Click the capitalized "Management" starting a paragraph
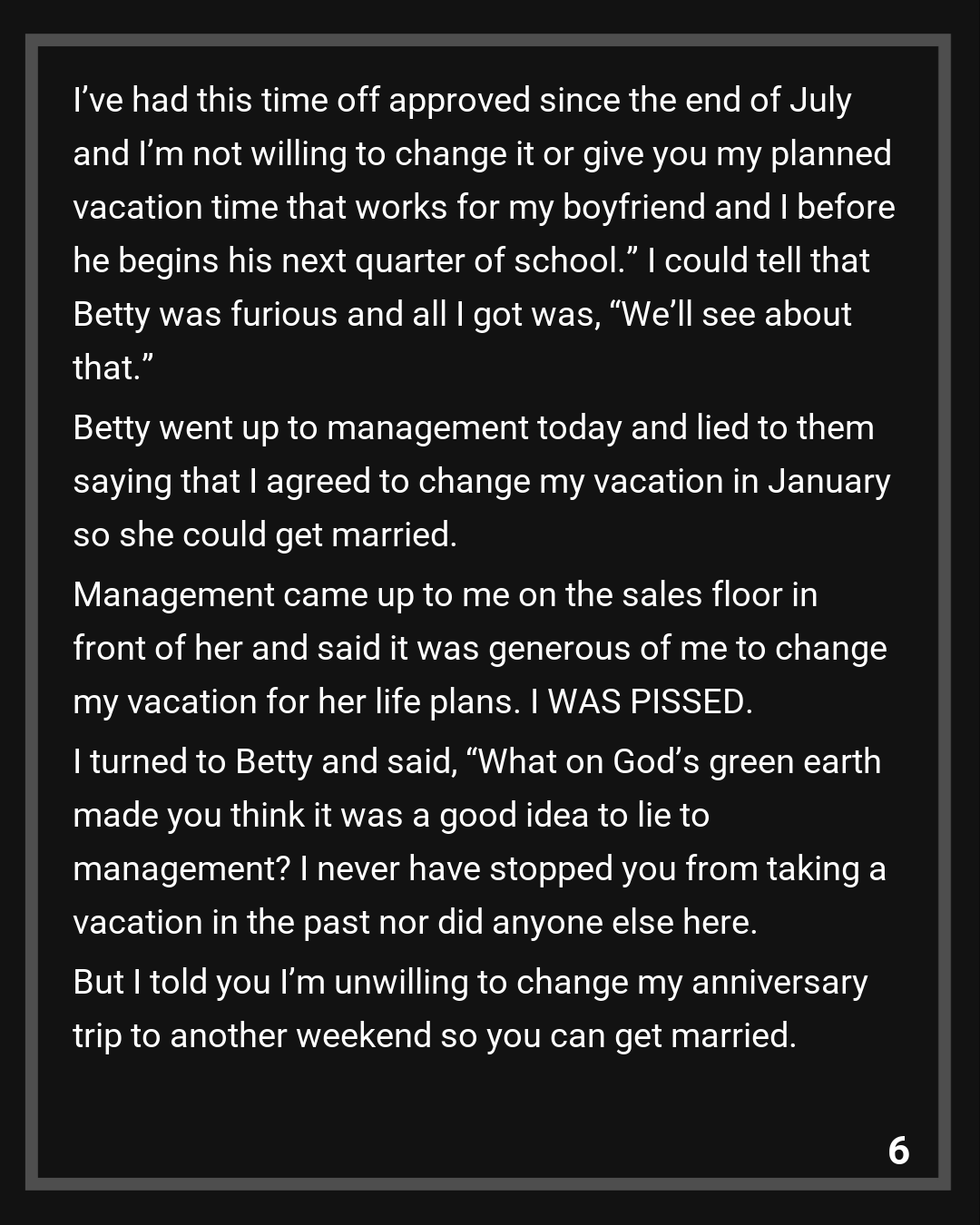 click(x=173, y=594)
